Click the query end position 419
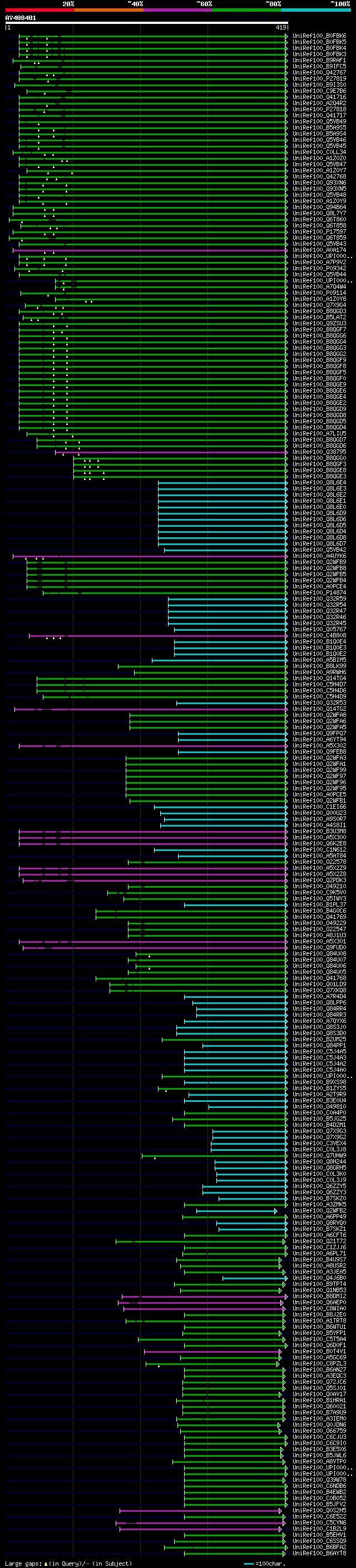Screen dimensions: 356x1568 (280, 28)
